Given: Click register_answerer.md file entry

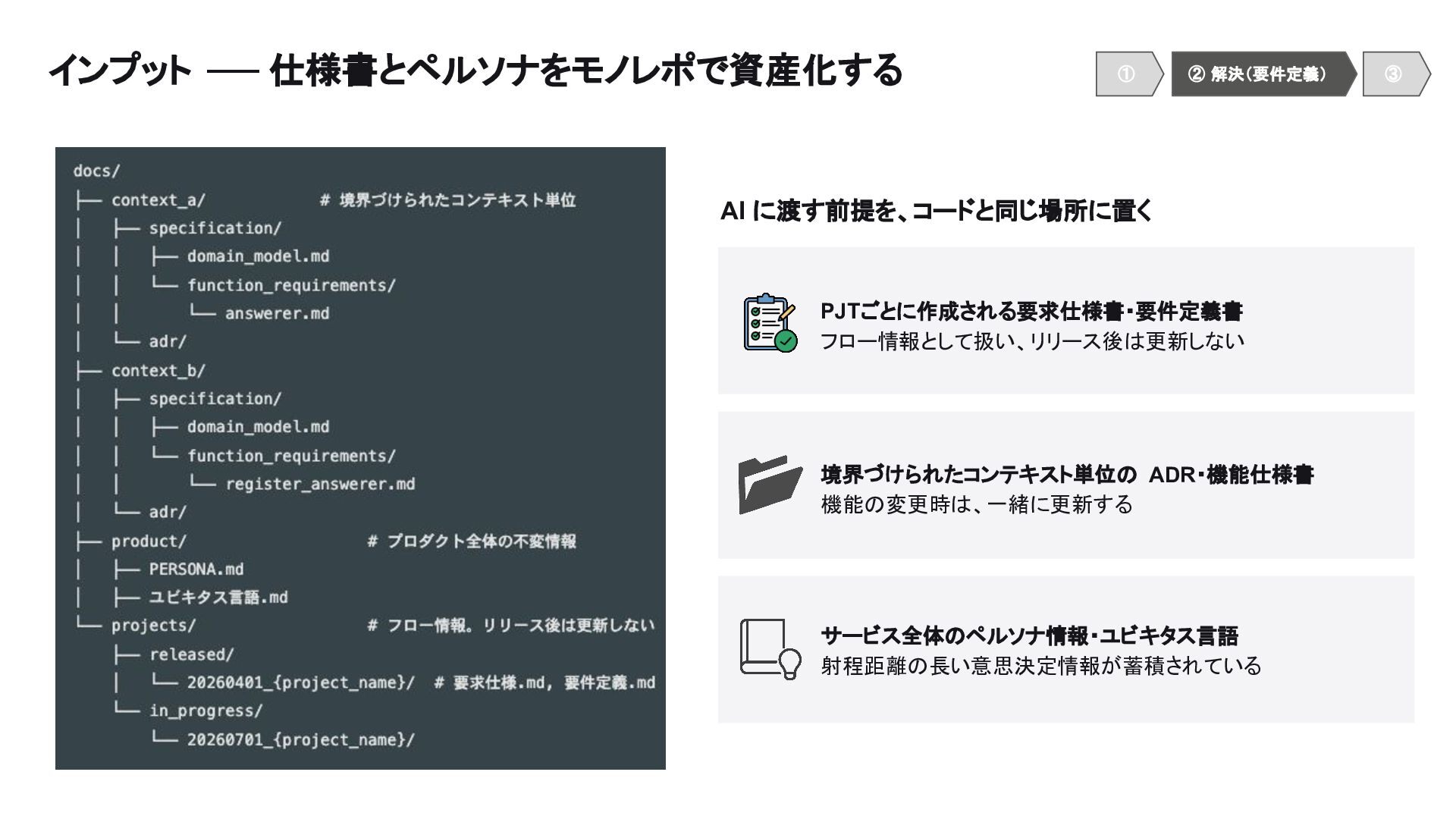Looking at the screenshot, I should 320,484.
